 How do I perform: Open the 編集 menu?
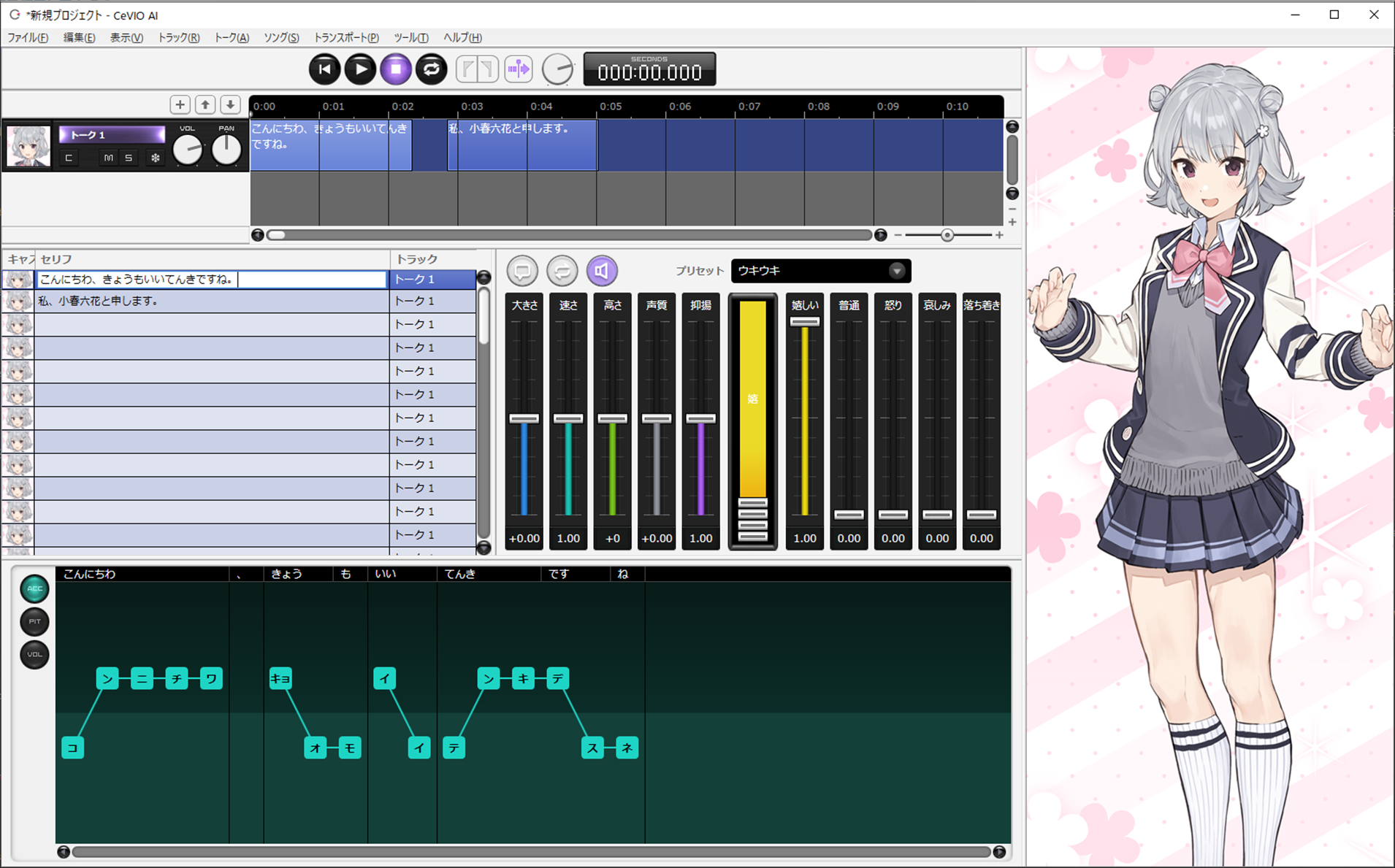point(79,37)
